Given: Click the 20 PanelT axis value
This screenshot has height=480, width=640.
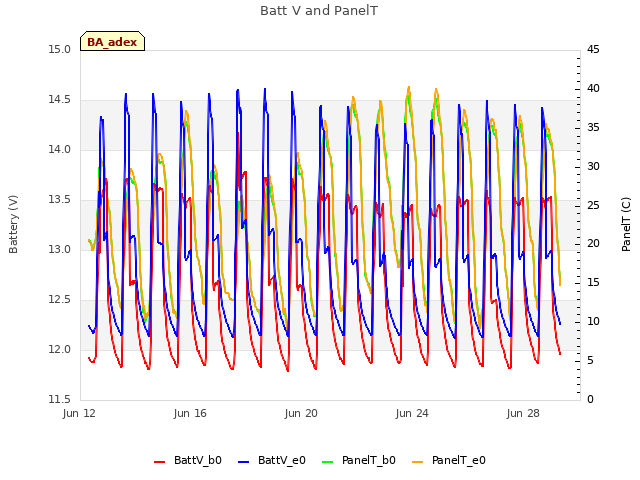Looking at the screenshot, I should point(593,244).
